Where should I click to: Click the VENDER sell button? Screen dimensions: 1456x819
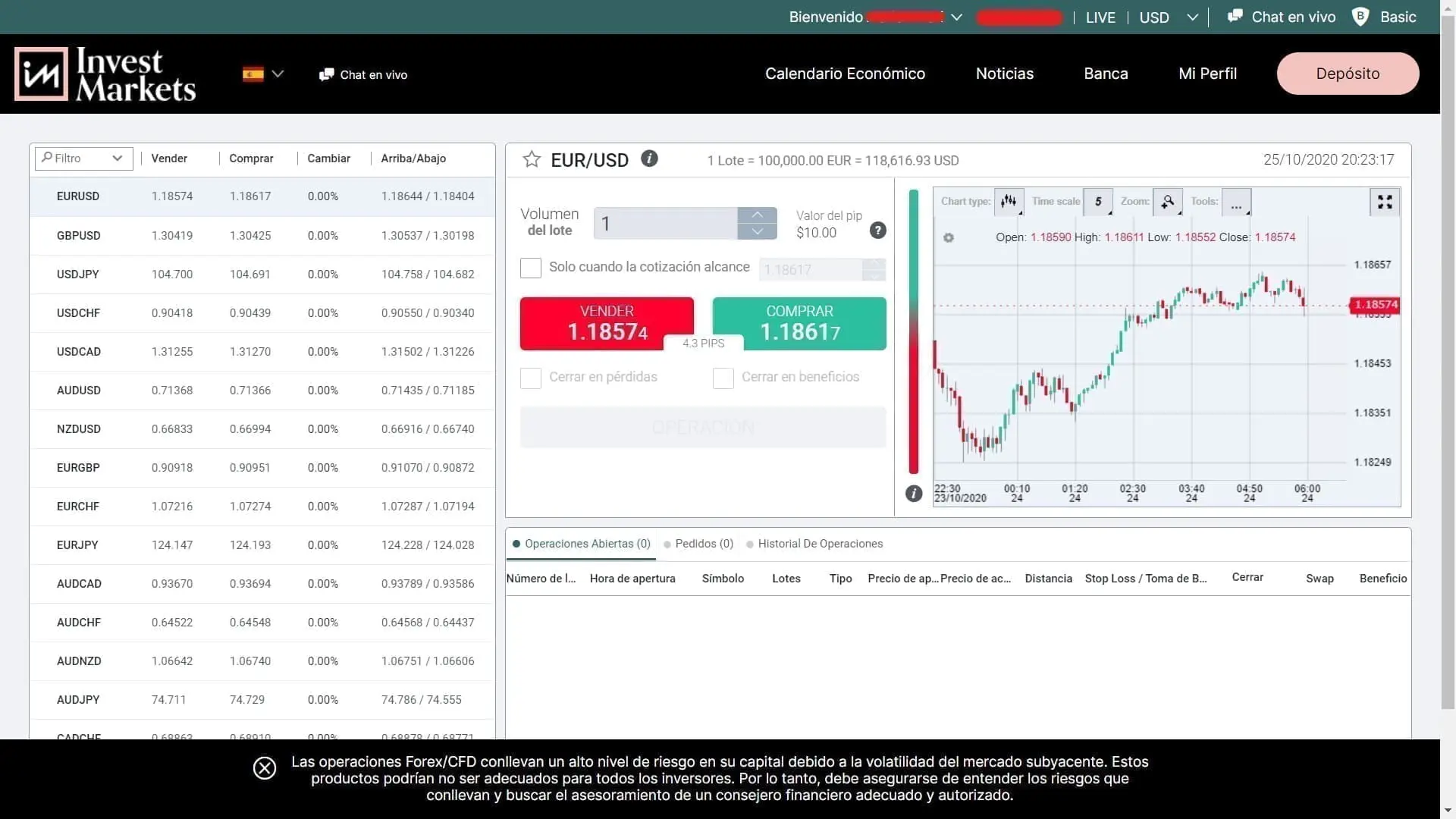(x=607, y=324)
